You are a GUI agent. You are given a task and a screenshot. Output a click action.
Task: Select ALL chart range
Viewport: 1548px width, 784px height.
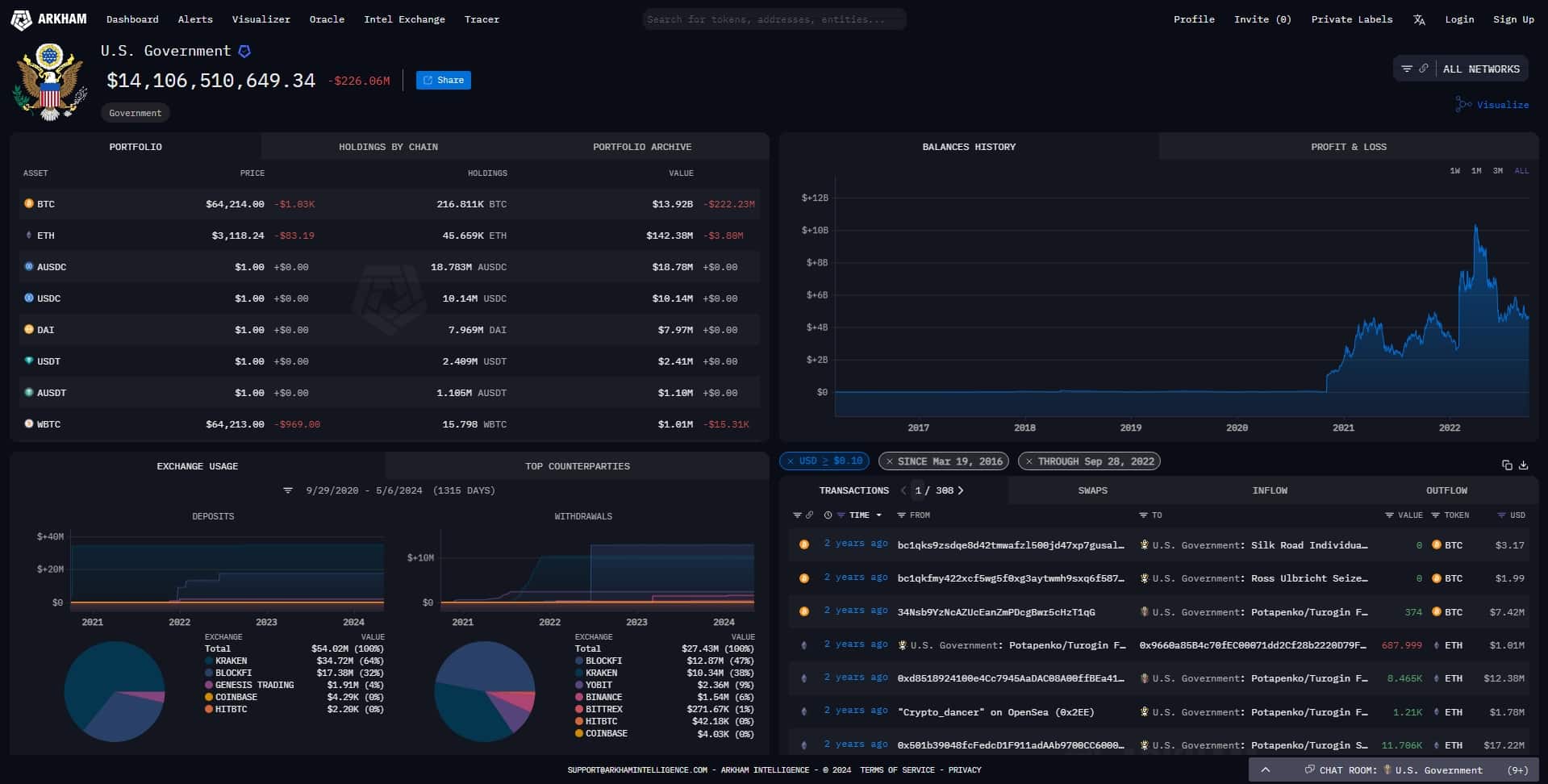pos(1521,171)
